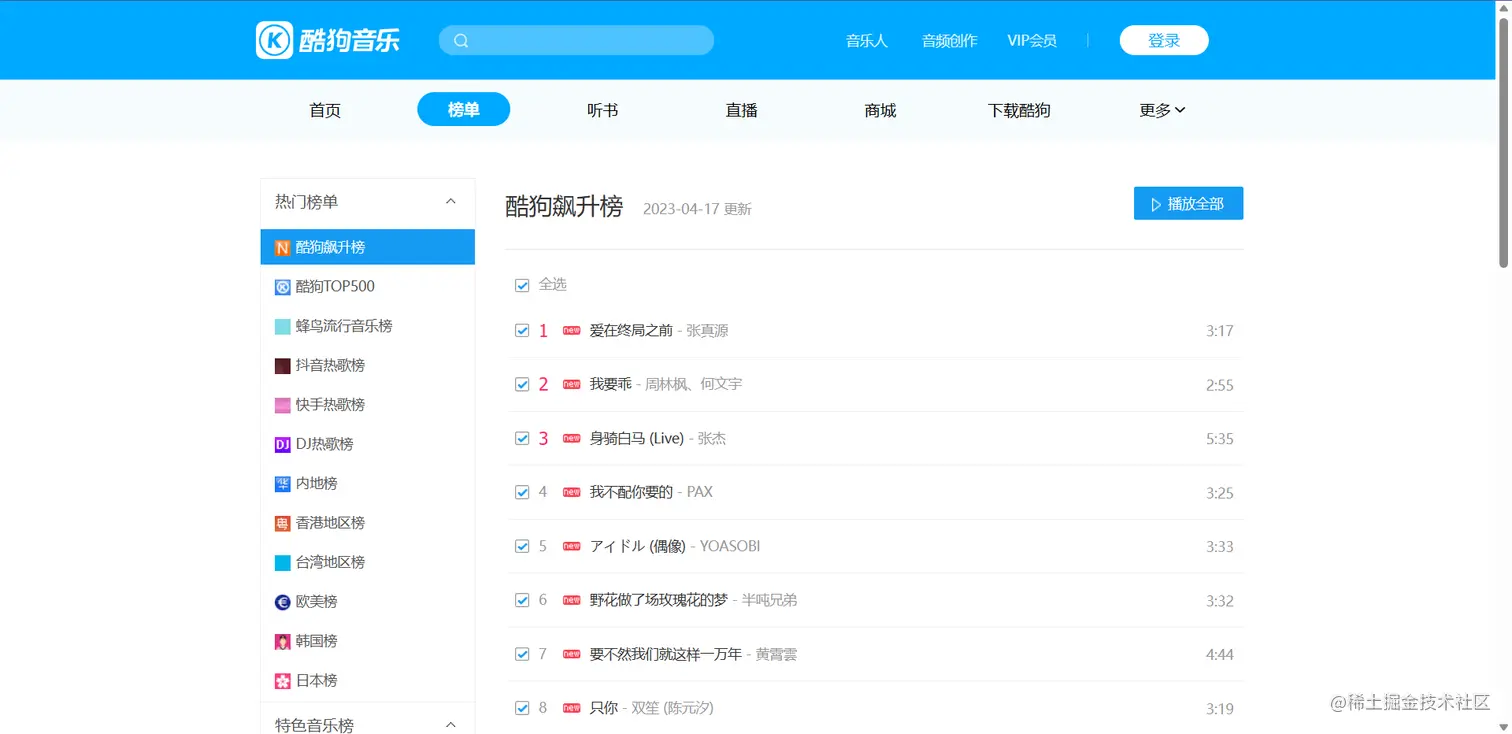The image size is (1512, 734).
Task: Click the magnifier search icon
Action: point(461,41)
